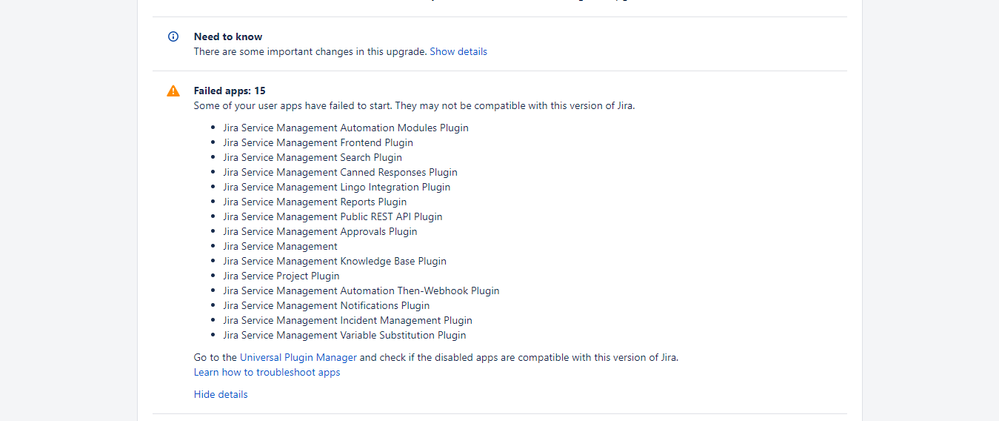
Task: Select Jira Service Management Variable Substitution Plugin
Action: [x=344, y=335]
